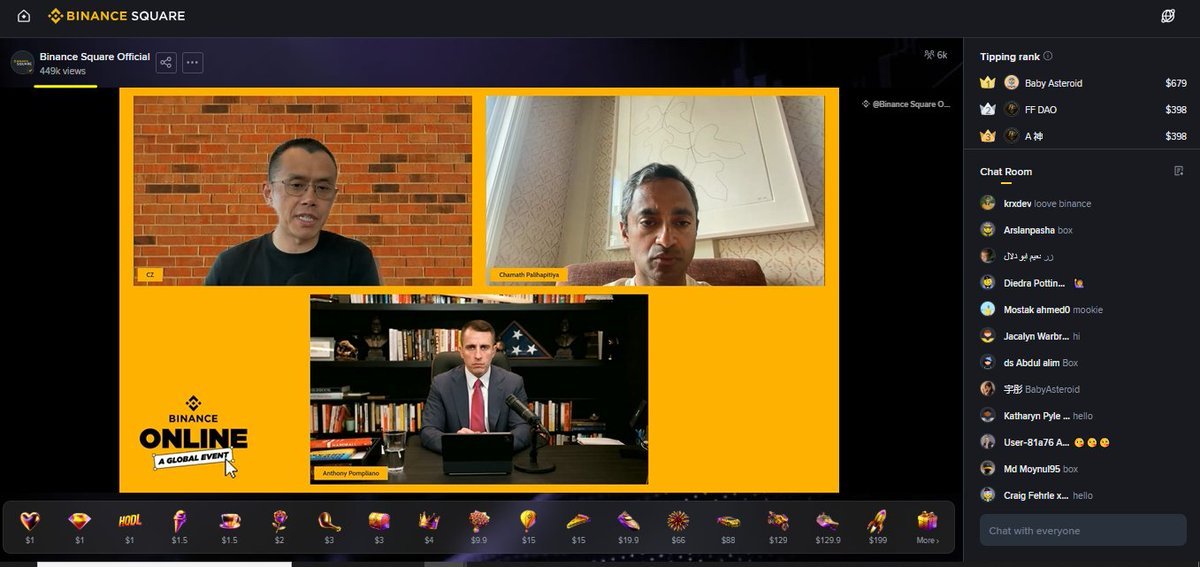Open Mostak ahmed0's chat message
This screenshot has height=567, width=1200.
tap(1041, 310)
